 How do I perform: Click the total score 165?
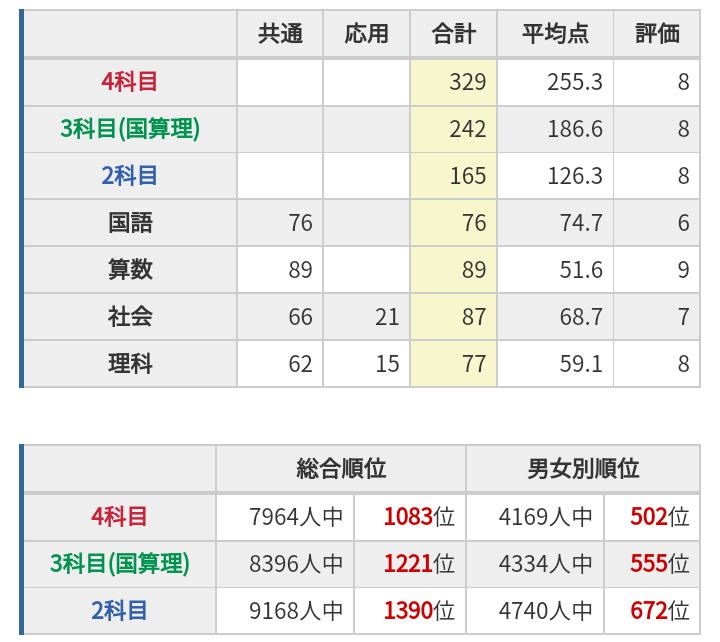tap(467, 176)
